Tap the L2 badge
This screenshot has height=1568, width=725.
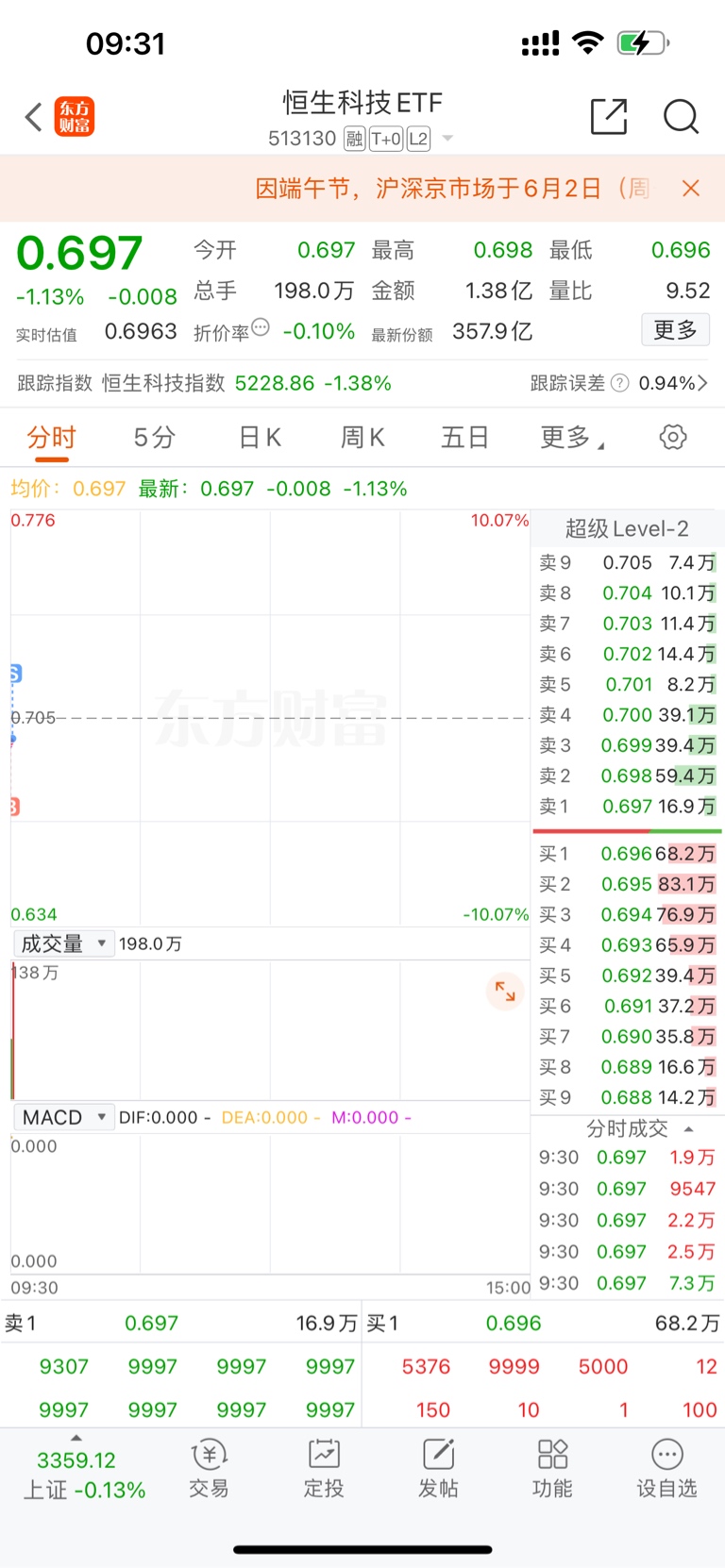pos(418,140)
